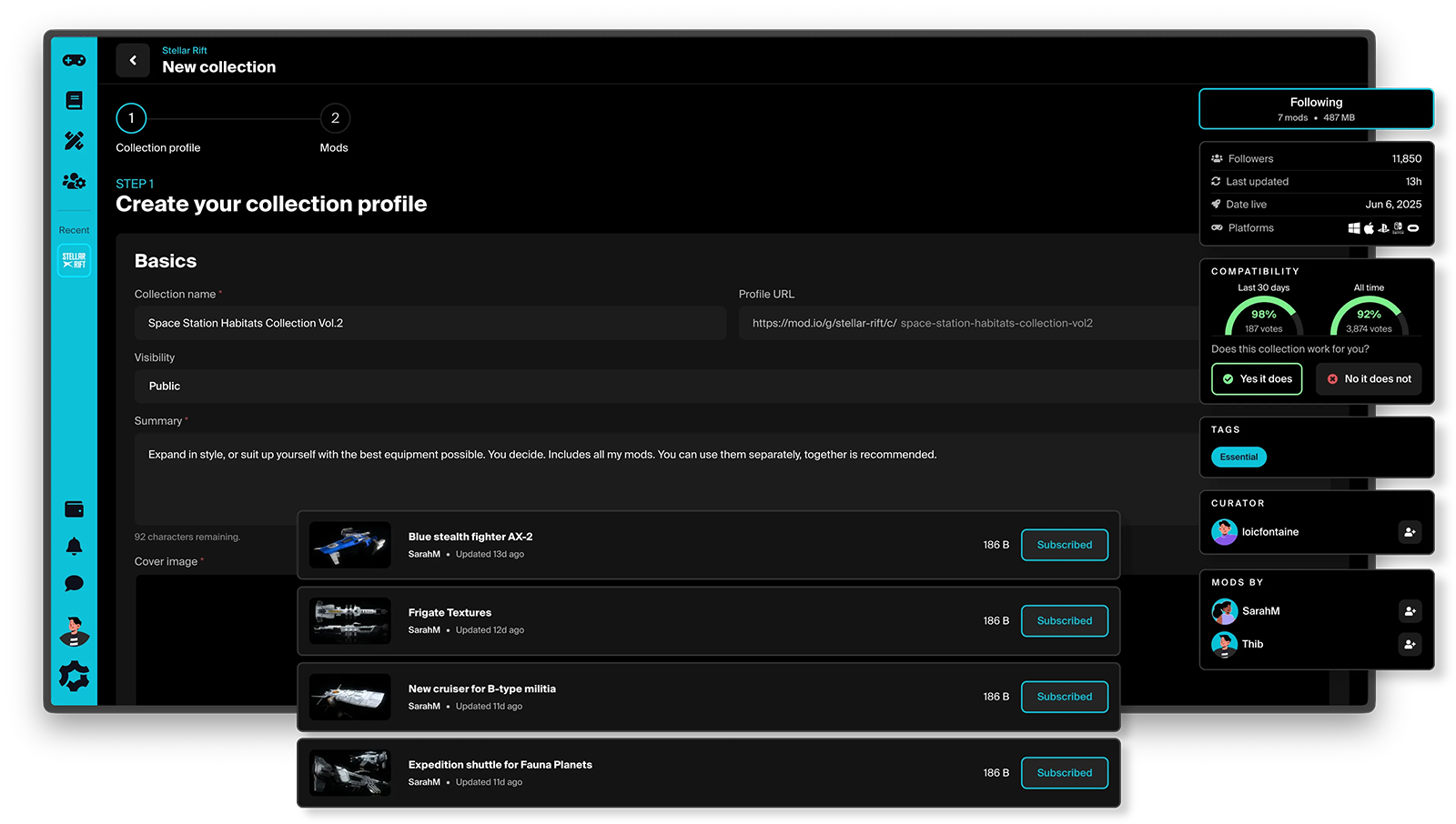The height and width of the screenshot is (824, 1456).
Task: Switch to step 2 Mods
Action: 335,117
